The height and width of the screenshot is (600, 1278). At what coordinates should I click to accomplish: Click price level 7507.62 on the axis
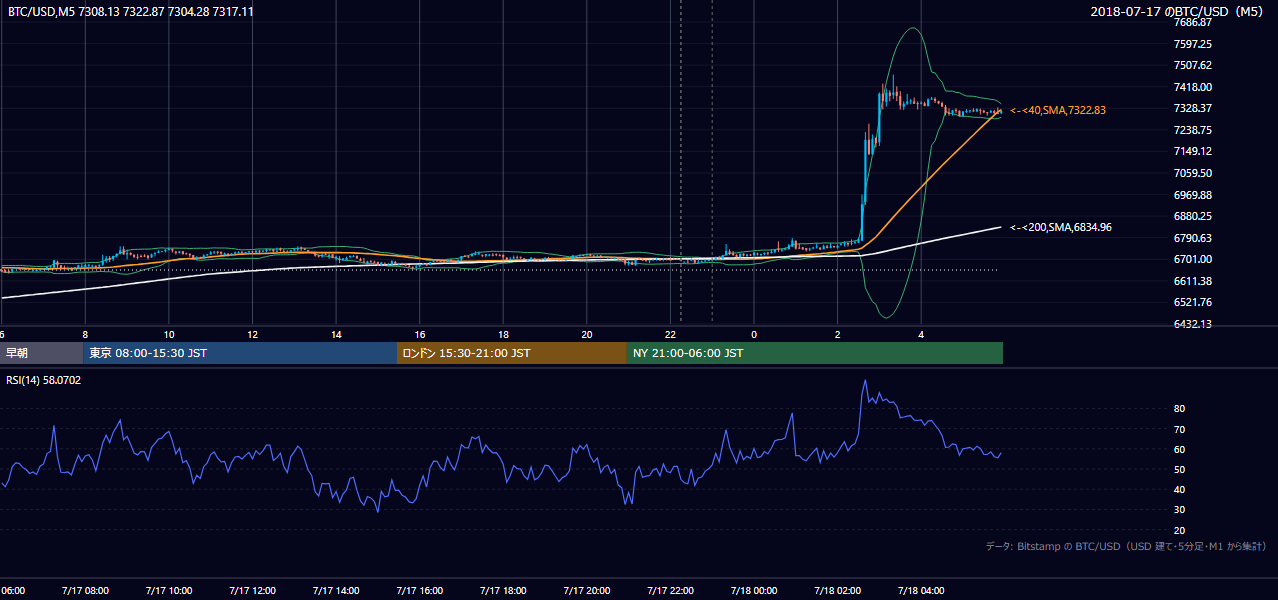click(1193, 65)
